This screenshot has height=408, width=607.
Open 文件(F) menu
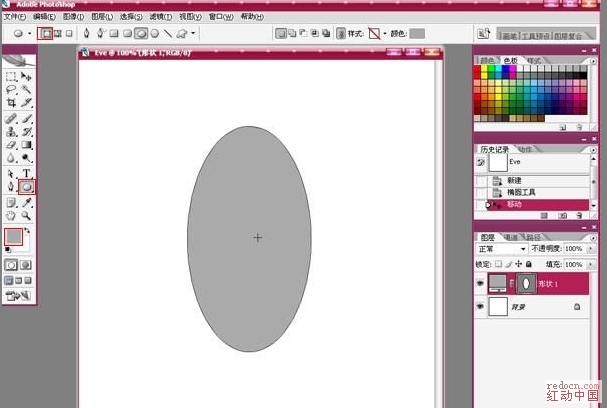(15, 17)
